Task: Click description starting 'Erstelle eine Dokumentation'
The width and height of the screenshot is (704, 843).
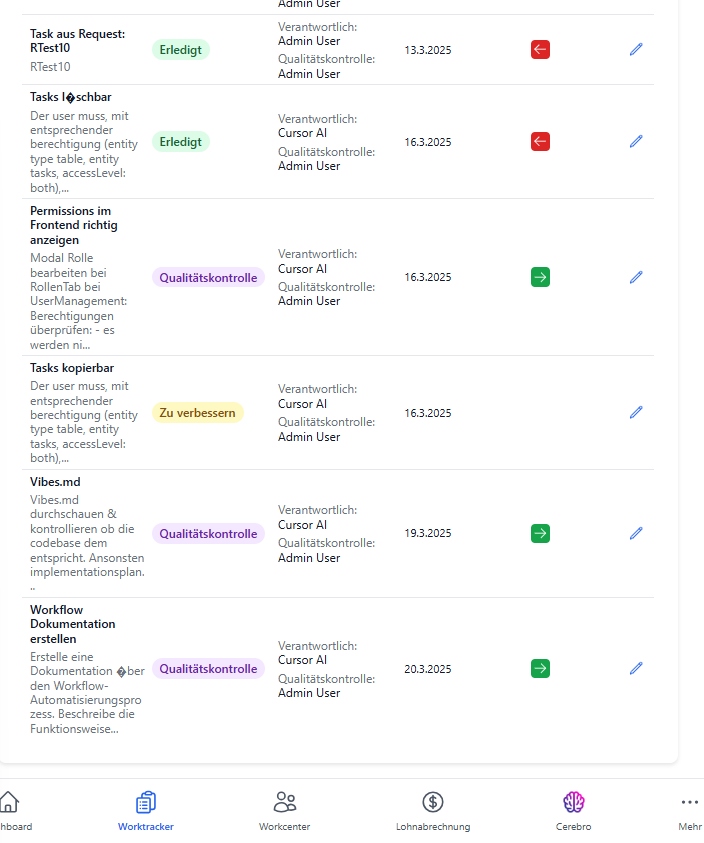Action: (87, 693)
